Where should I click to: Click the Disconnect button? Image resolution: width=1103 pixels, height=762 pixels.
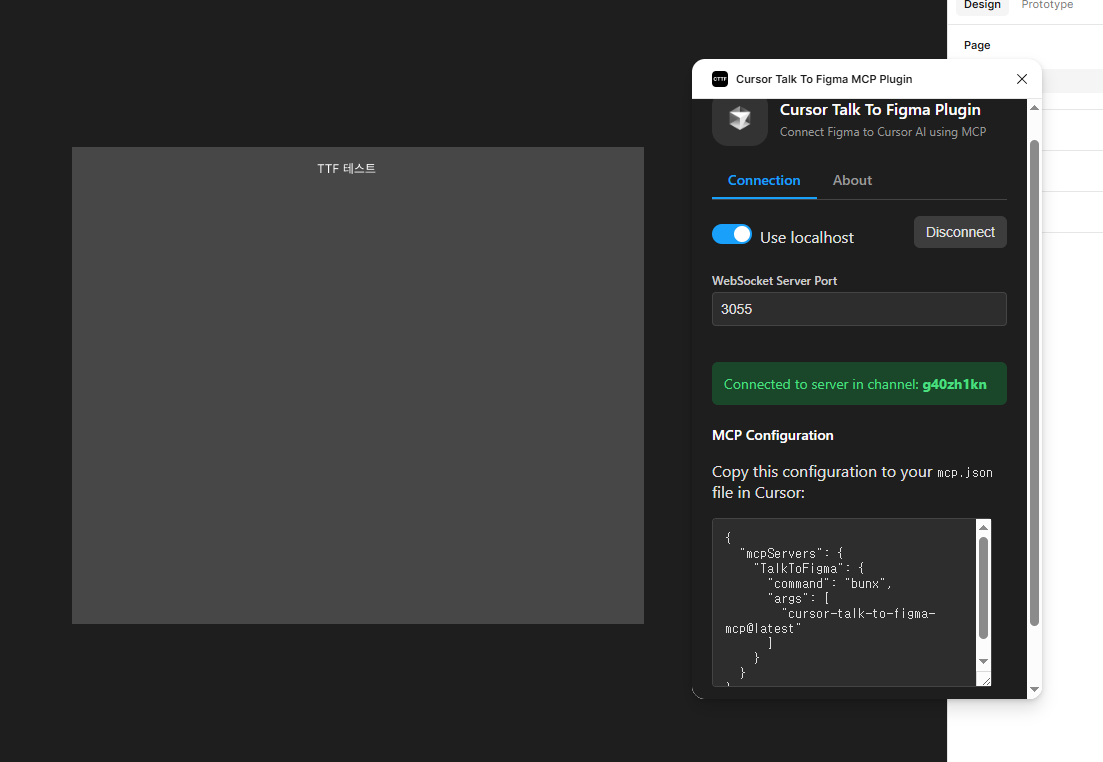click(960, 232)
